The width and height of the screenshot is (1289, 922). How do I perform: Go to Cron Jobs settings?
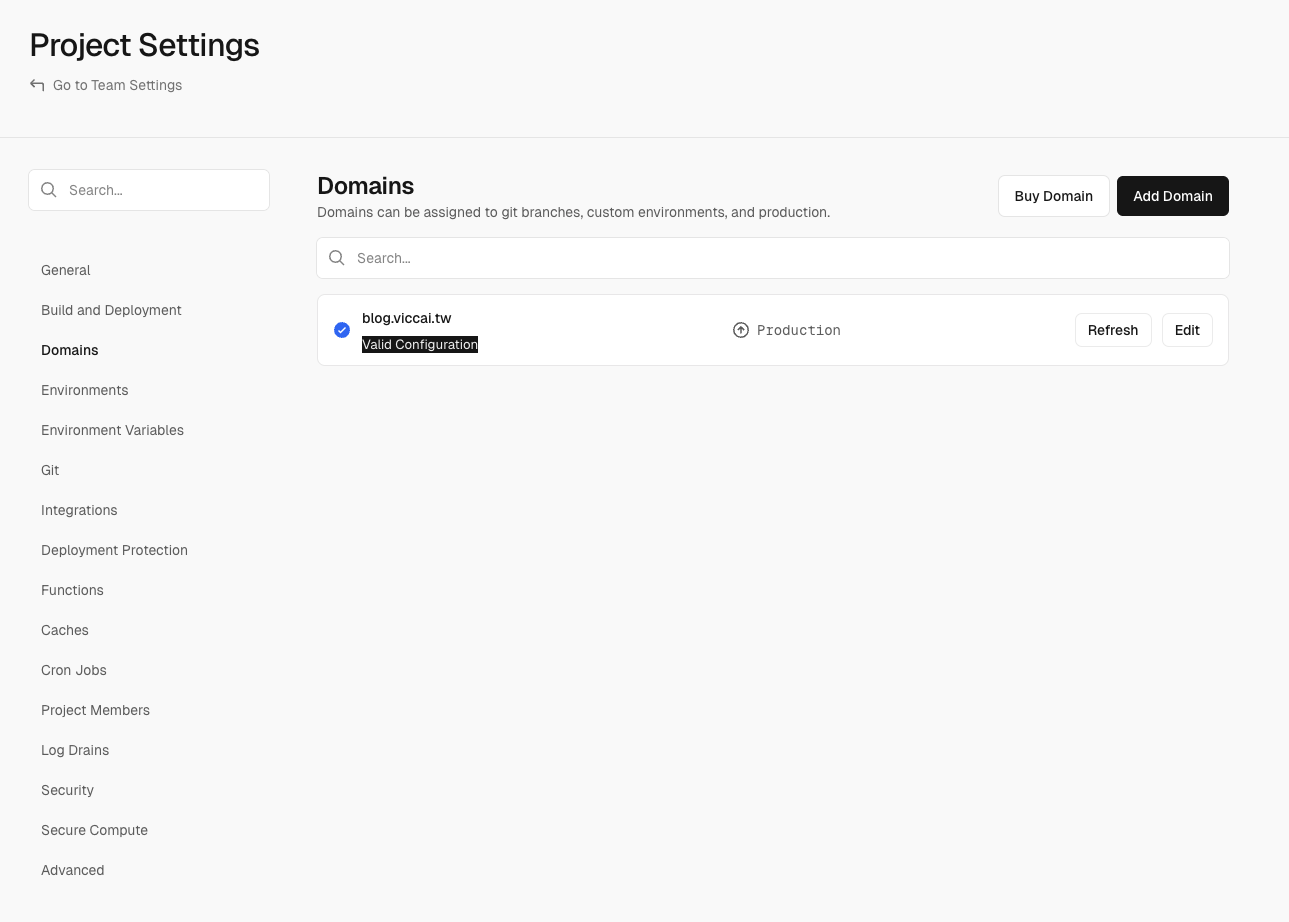(74, 670)
